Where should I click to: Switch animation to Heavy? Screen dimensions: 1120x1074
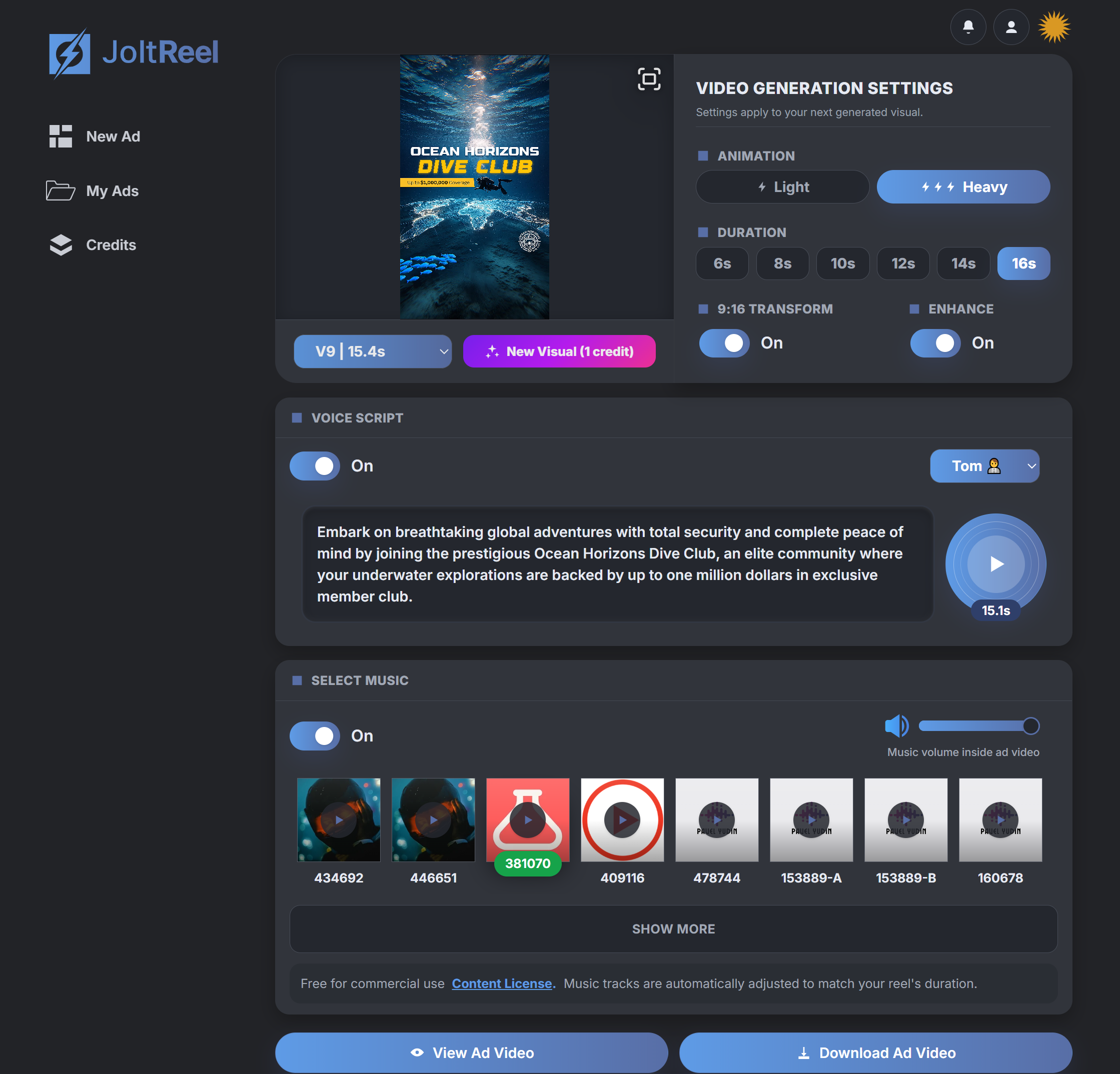tap(963, 187)
